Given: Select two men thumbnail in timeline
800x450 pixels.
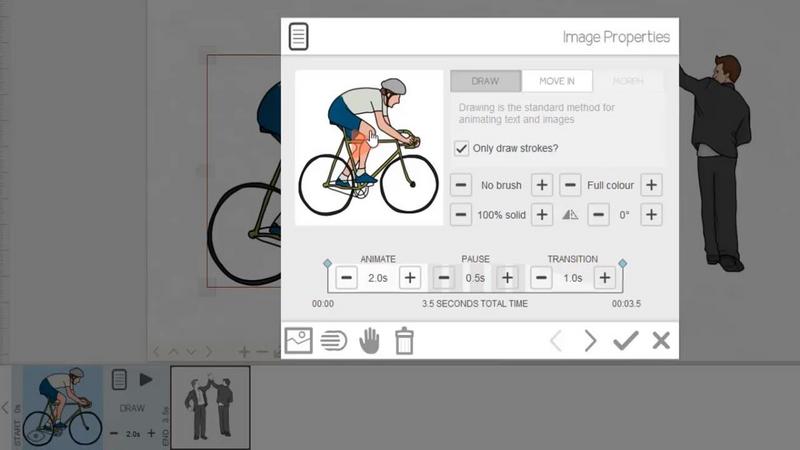Looking at the screenshot, I should 210,407.
